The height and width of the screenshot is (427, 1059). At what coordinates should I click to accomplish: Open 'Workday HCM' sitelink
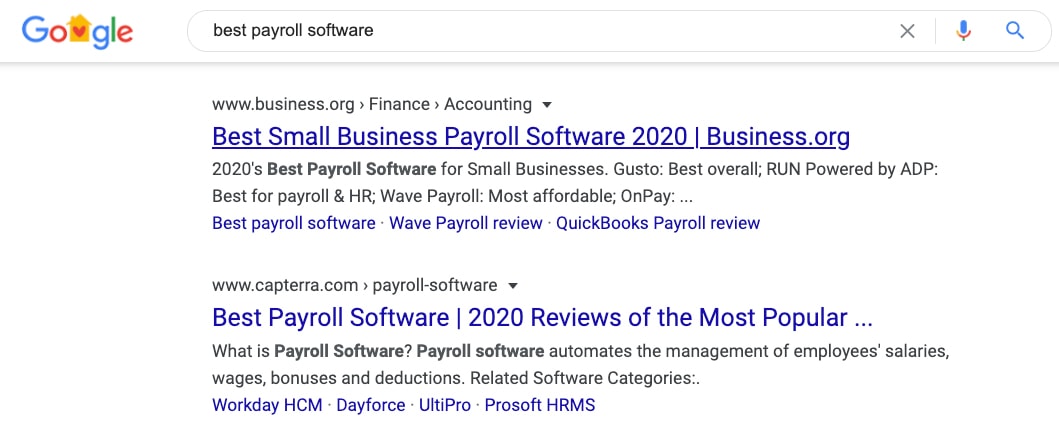point(267,405)
